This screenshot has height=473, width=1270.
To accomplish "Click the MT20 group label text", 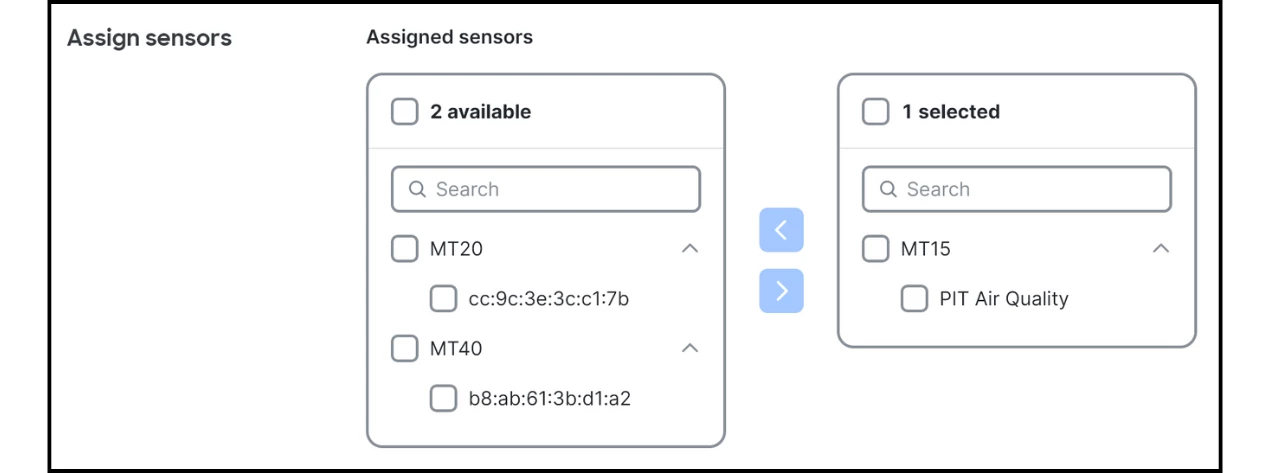I will coord(456,249).
